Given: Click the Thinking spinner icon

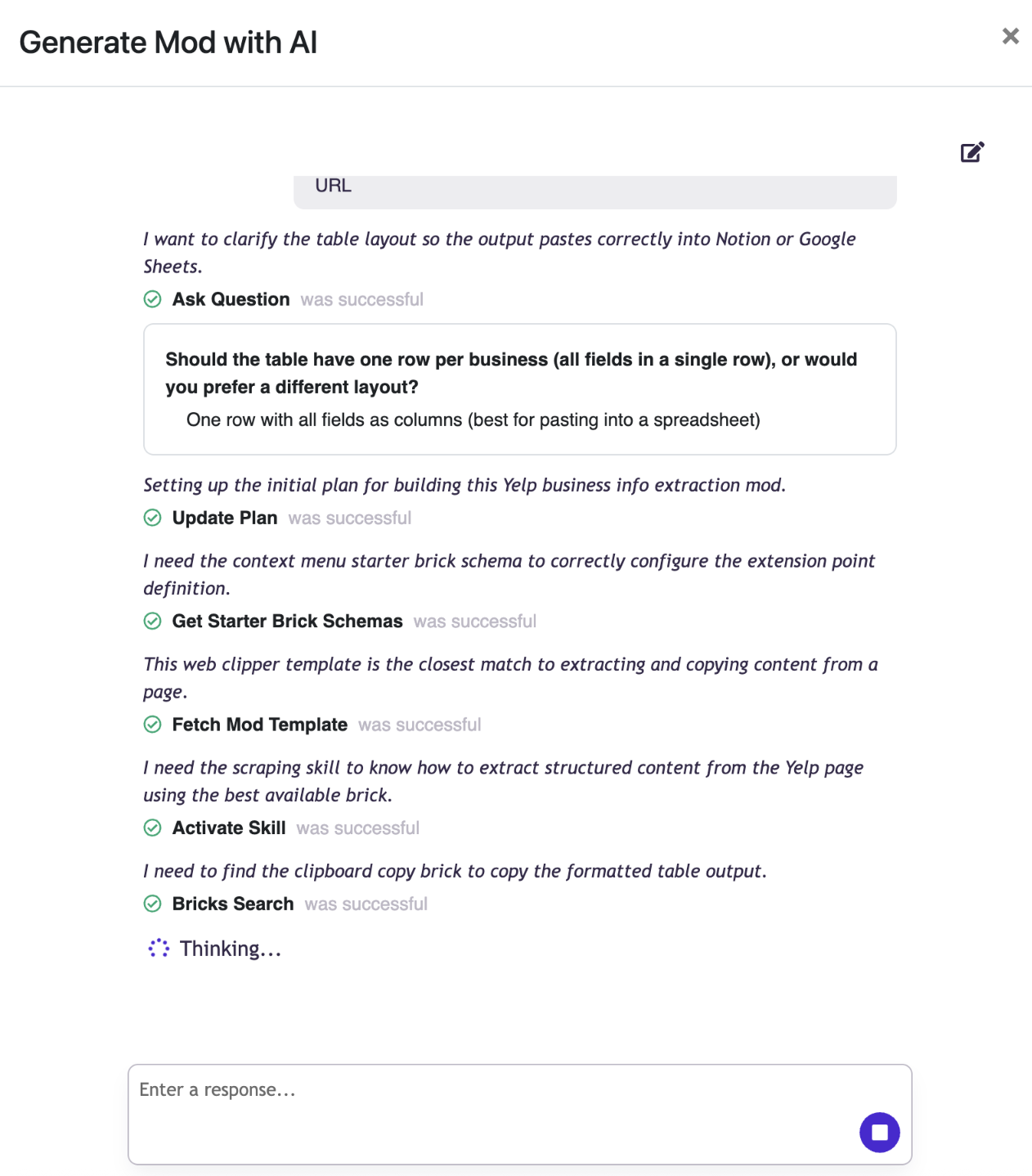Looking at the screenshot, I should click(159, 949).
